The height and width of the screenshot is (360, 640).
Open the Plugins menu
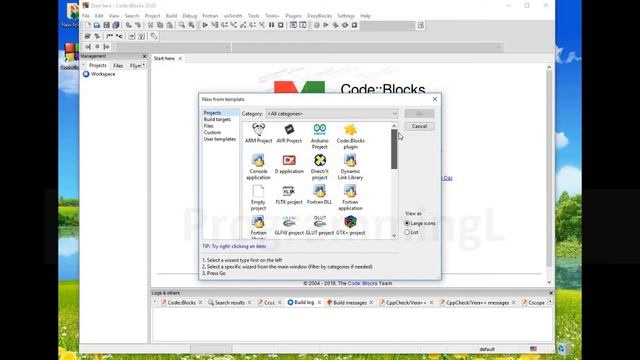tap(293, 16)
